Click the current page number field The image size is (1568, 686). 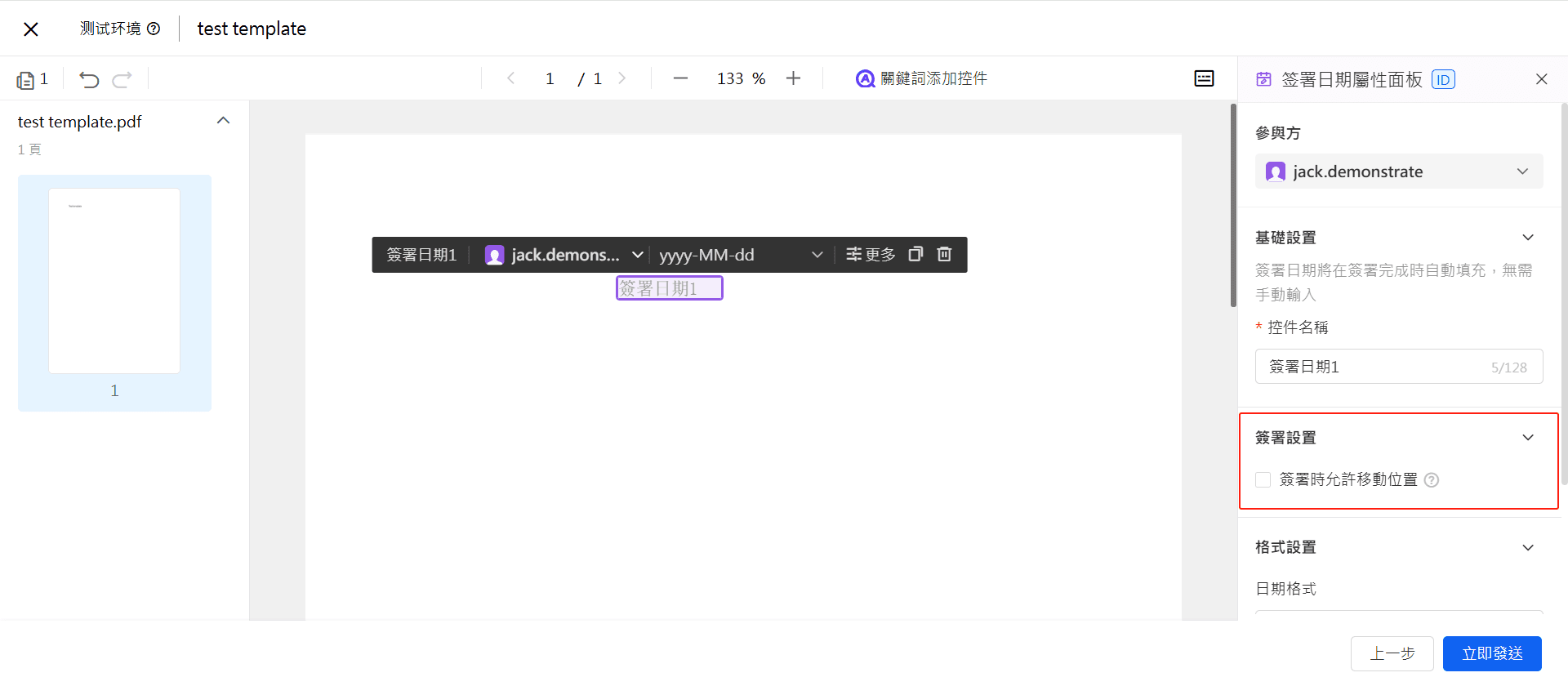pyautogui.click(x=550, y=78)
